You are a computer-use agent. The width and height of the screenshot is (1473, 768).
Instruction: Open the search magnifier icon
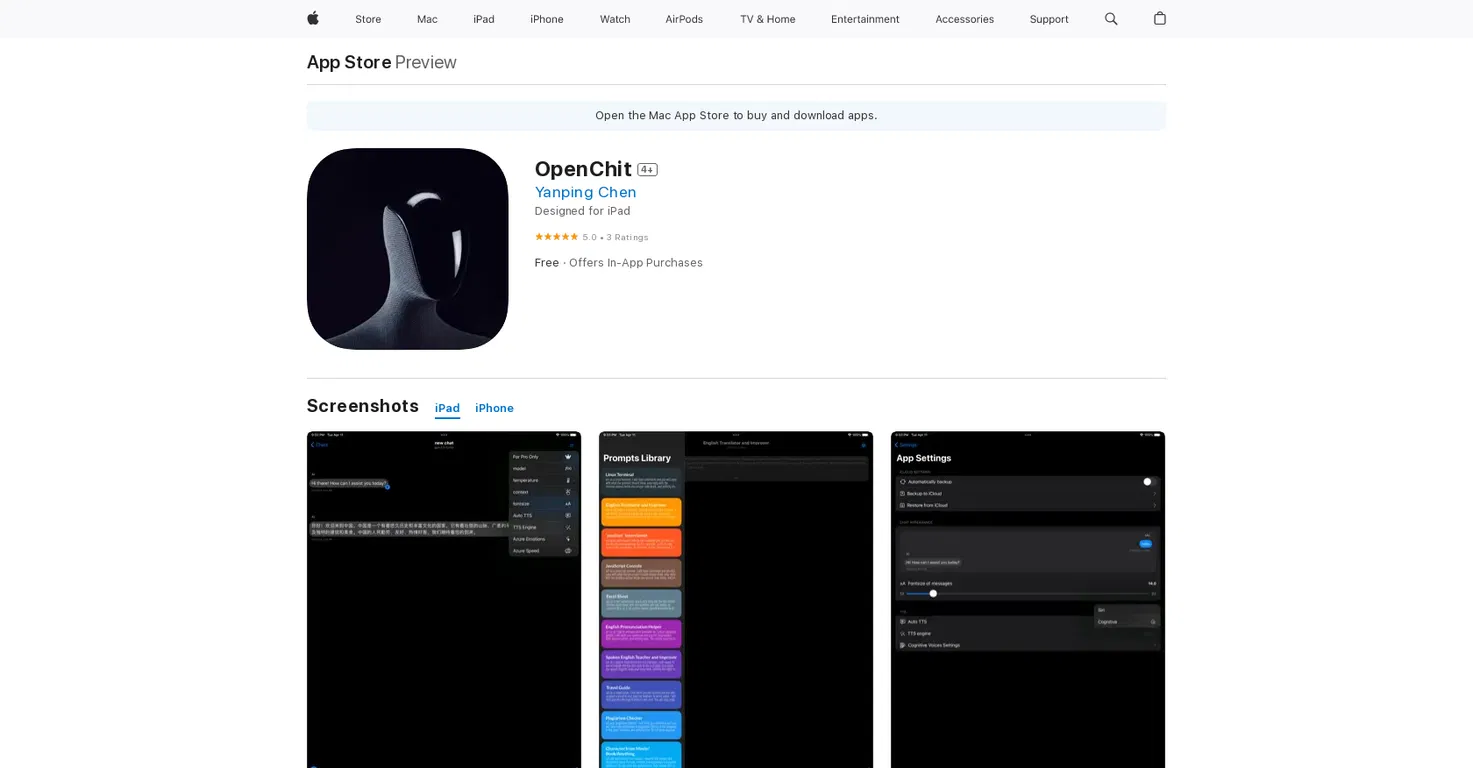point(1111,19)
